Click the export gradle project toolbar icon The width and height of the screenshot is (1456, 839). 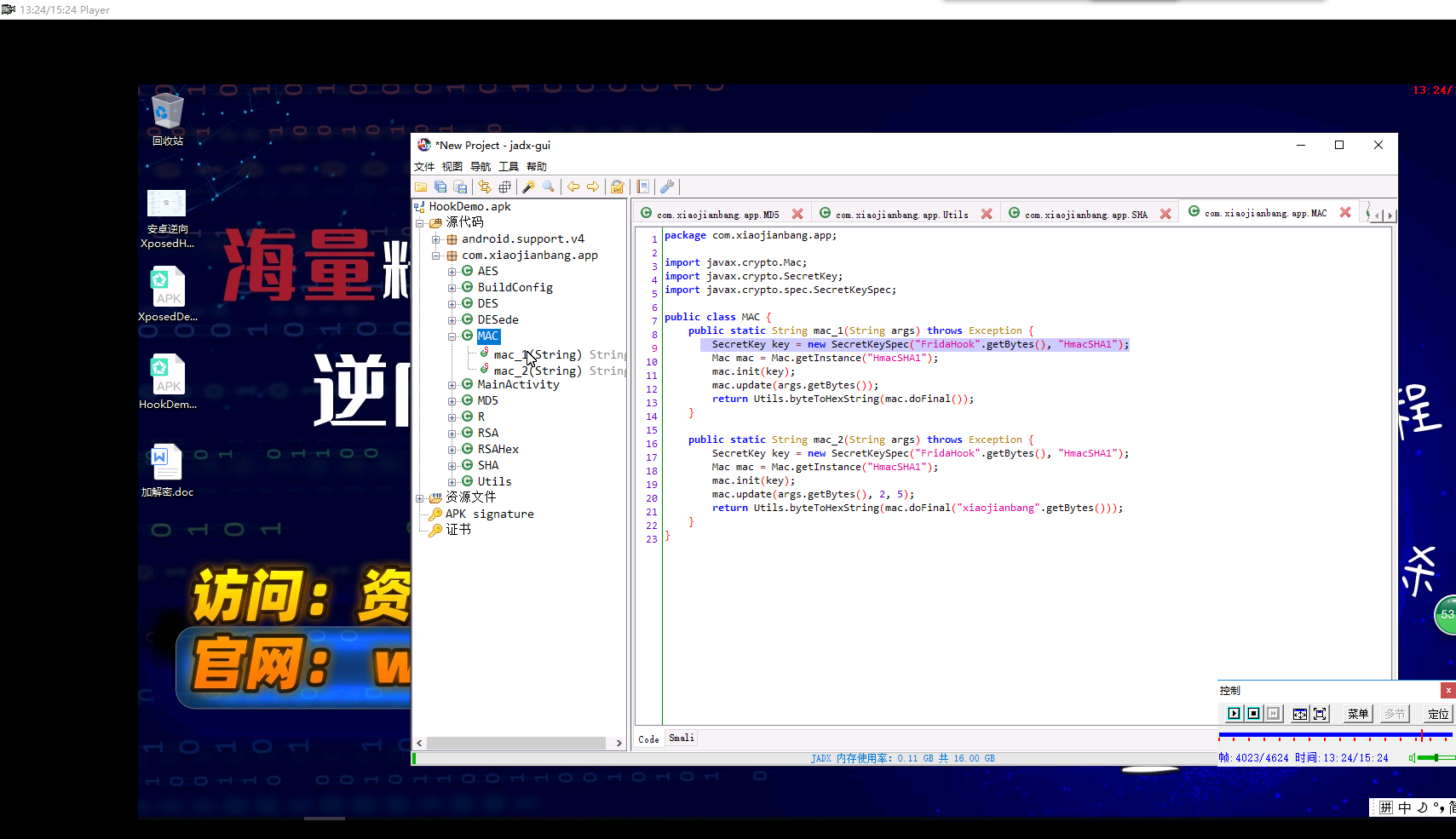click(x=460, y=187)
